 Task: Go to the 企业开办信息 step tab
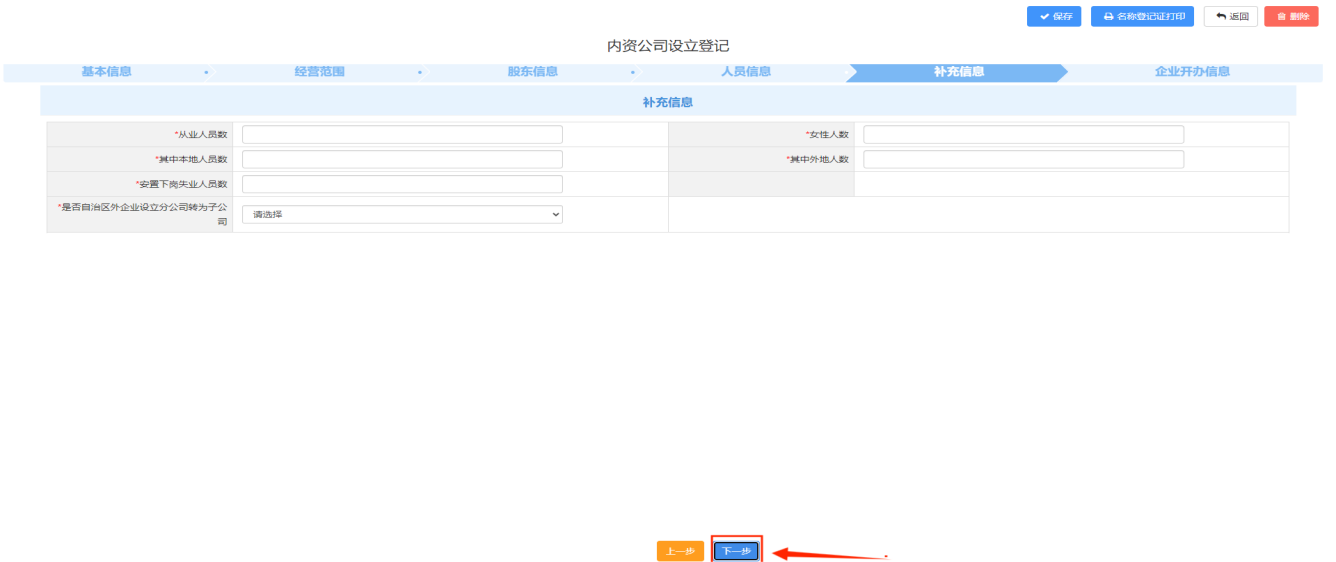point(1192,72)
